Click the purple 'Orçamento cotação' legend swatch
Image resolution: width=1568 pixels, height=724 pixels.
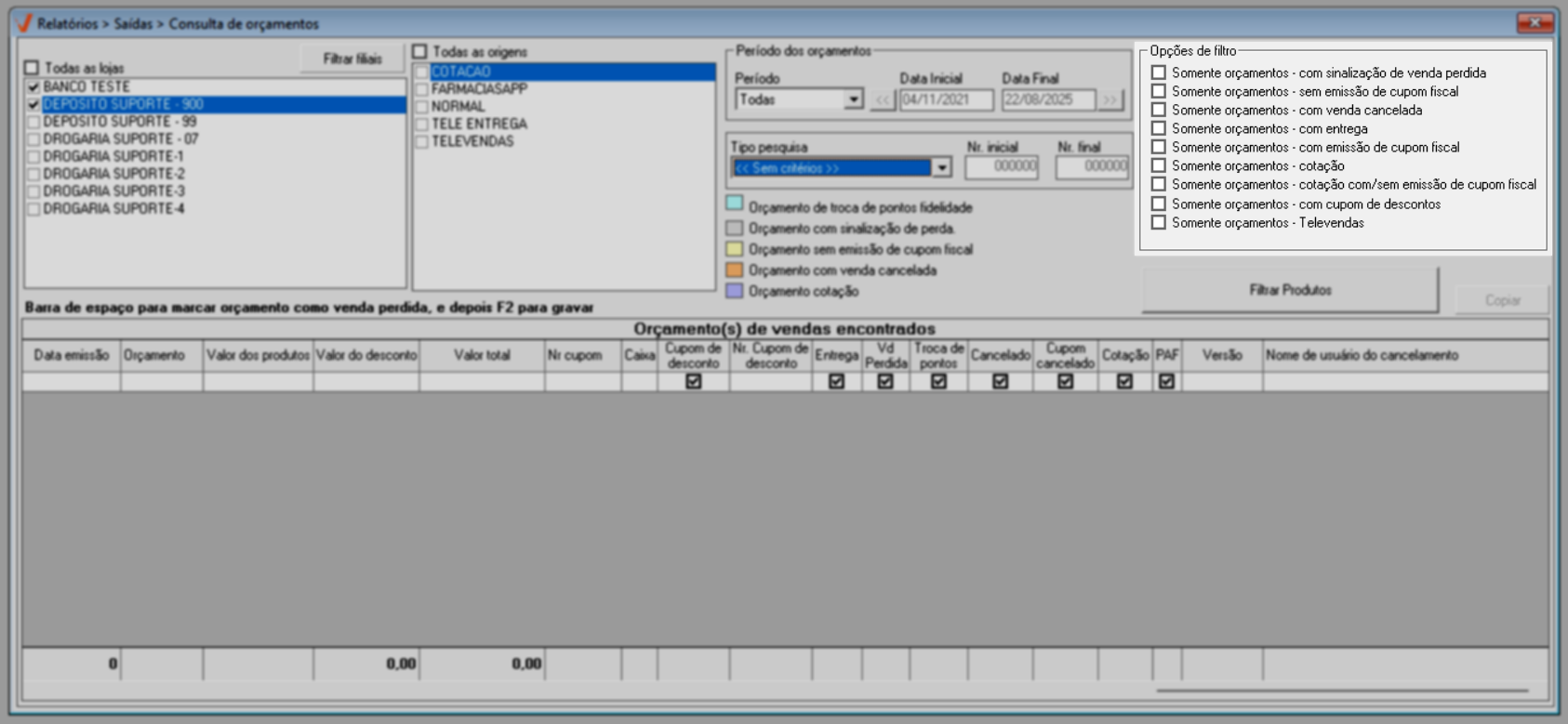(735, 291)
